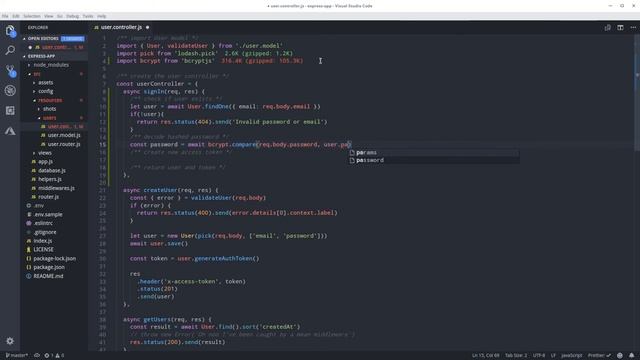Click the Ln 15 cursor position indicator
Viewport: 640px width, 360px height.
(485, 356)
